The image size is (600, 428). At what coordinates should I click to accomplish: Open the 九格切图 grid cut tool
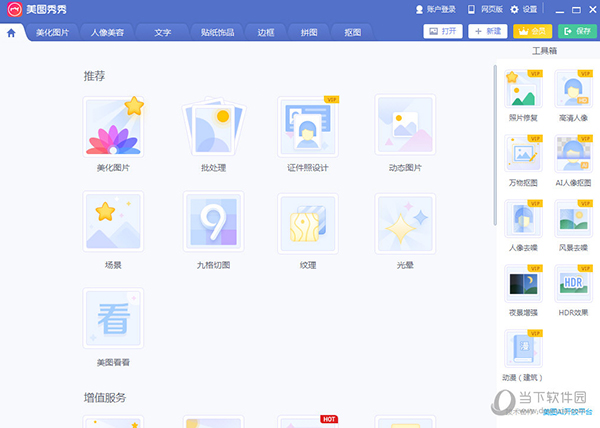[x=213, y=222]
